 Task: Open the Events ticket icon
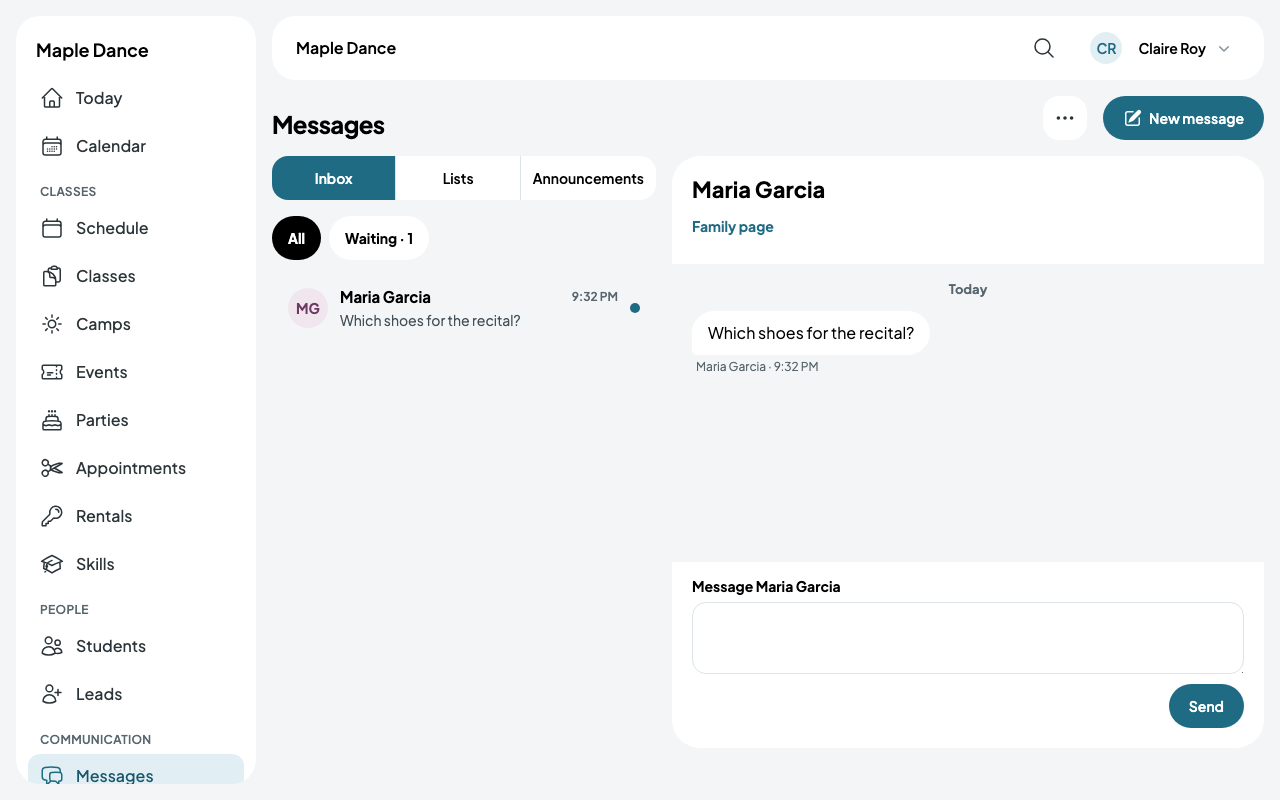52,372
